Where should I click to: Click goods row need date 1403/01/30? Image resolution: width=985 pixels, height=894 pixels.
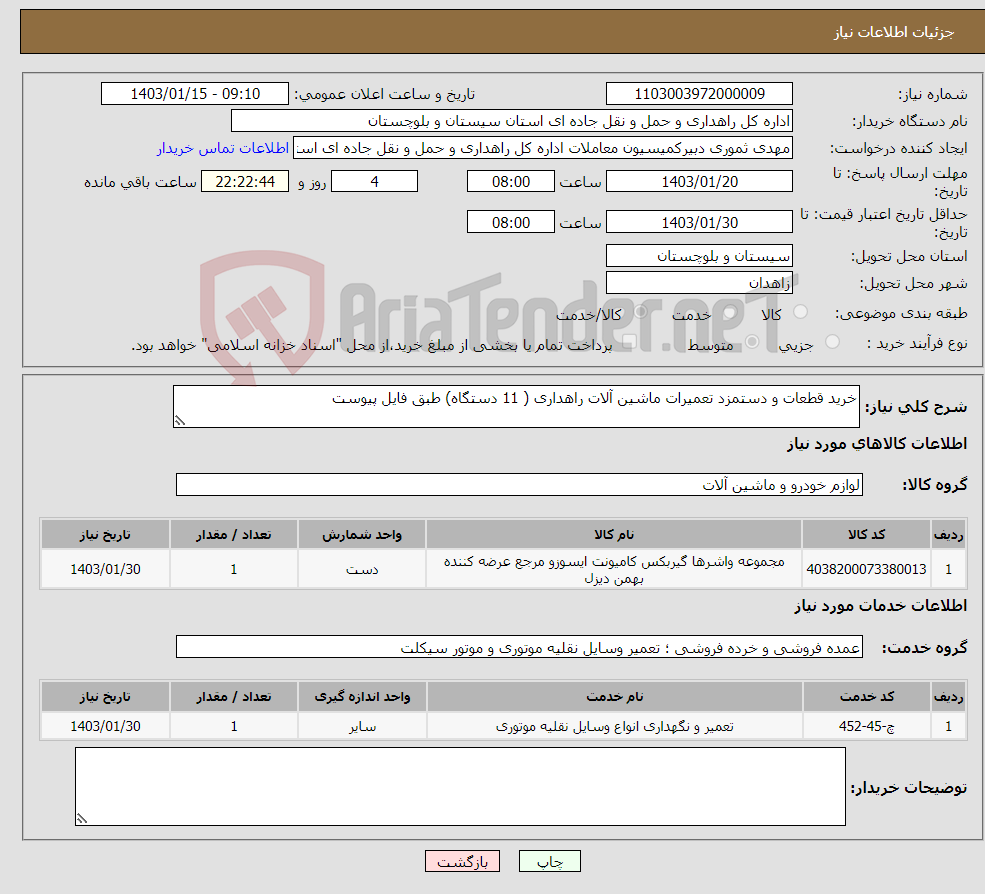click(x=106, y=569)
